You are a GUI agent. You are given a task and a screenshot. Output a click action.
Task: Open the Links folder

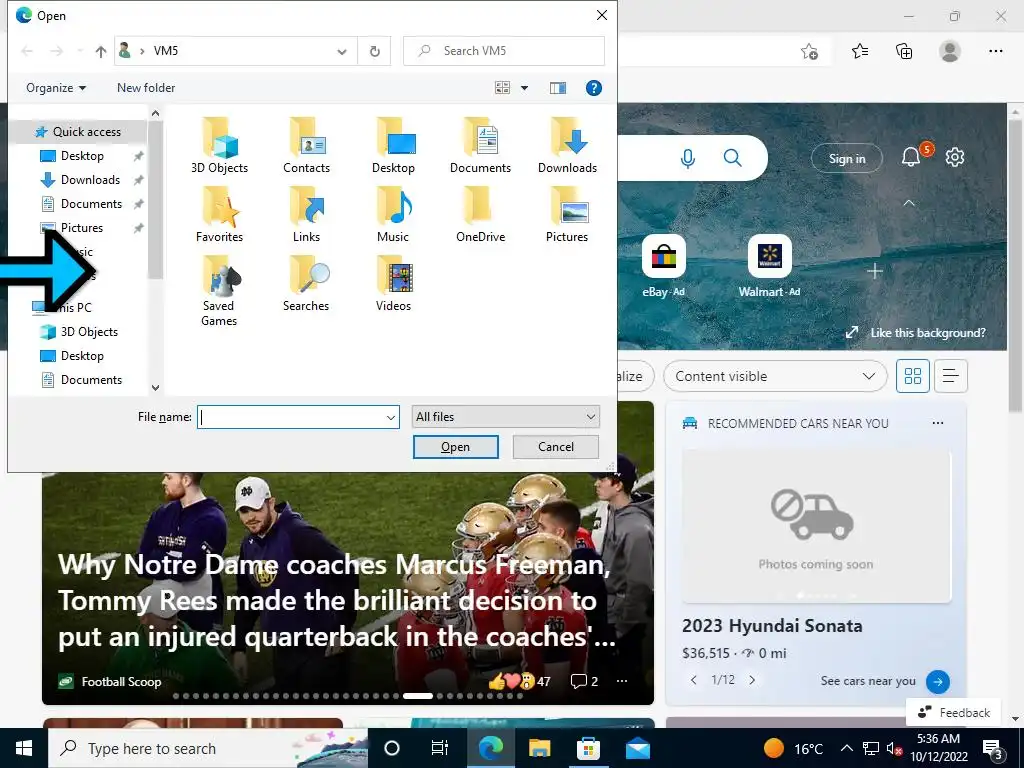click(306, 215)
